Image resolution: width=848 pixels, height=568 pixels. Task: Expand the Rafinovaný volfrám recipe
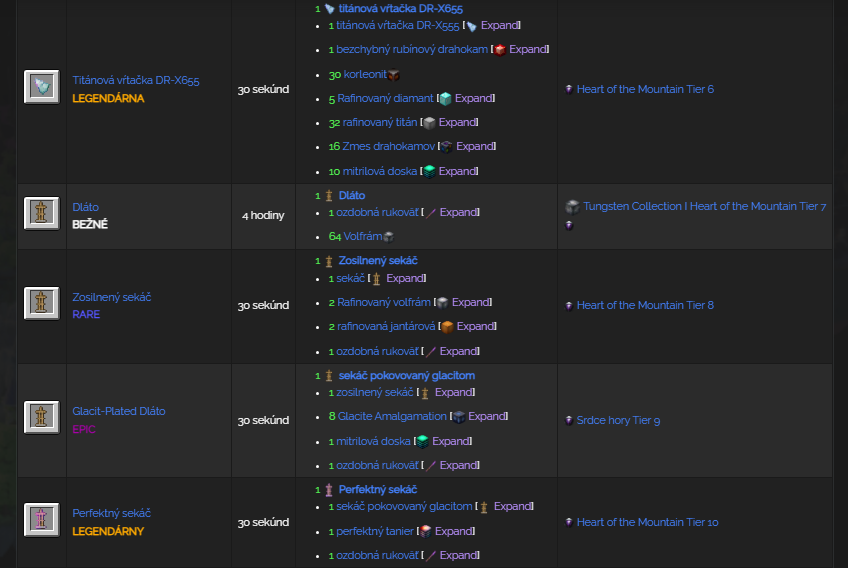(x=471, y=302)
